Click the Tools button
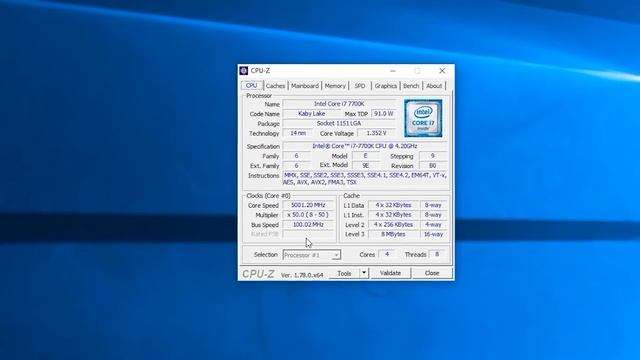The image size is (640, 360). [x=344, y=273]
